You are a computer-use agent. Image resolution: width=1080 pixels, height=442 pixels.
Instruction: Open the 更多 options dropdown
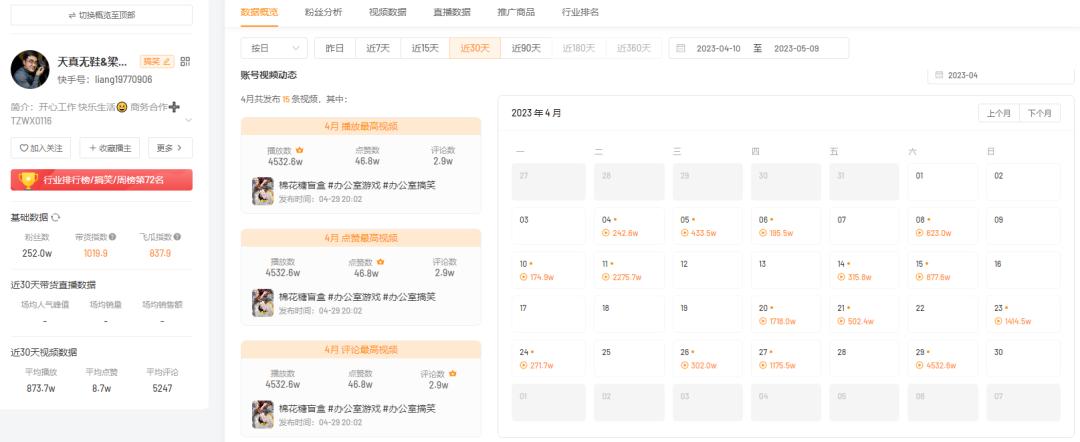tap(170, 147)
